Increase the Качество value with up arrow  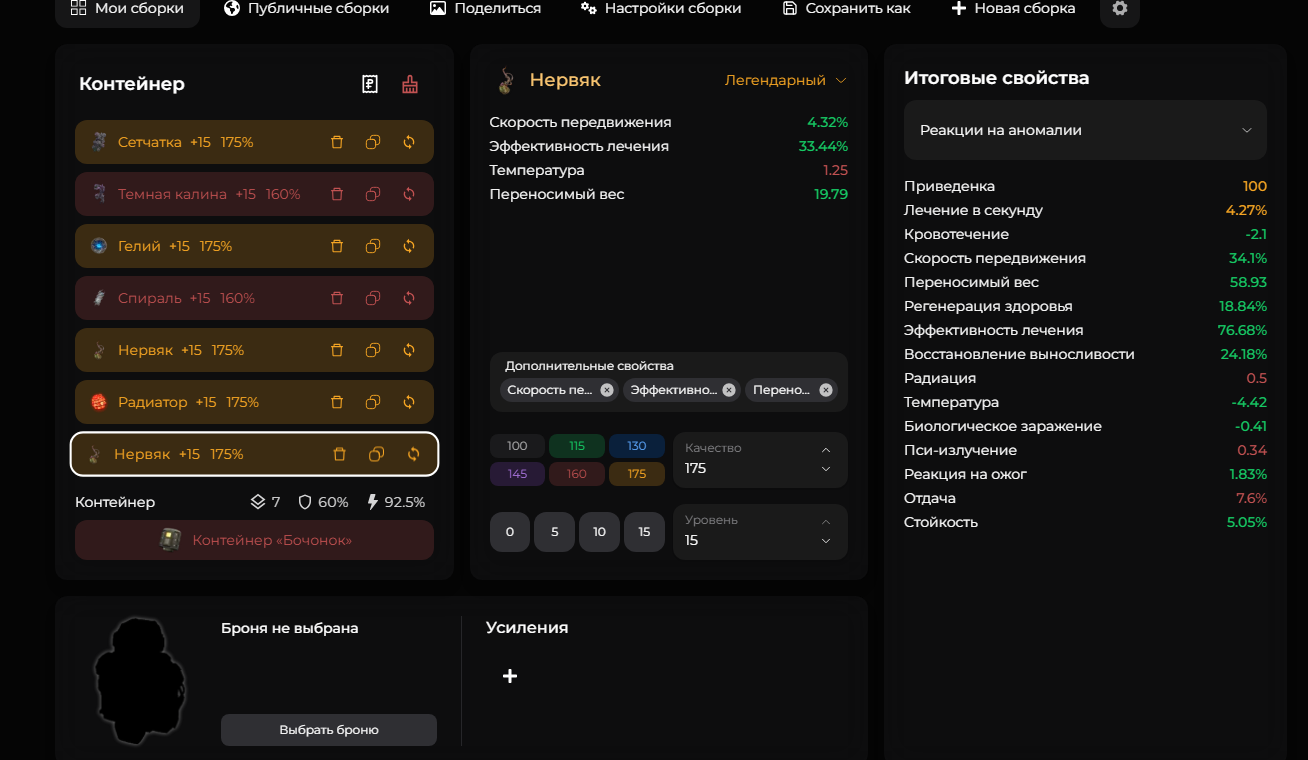coord(826,450)
